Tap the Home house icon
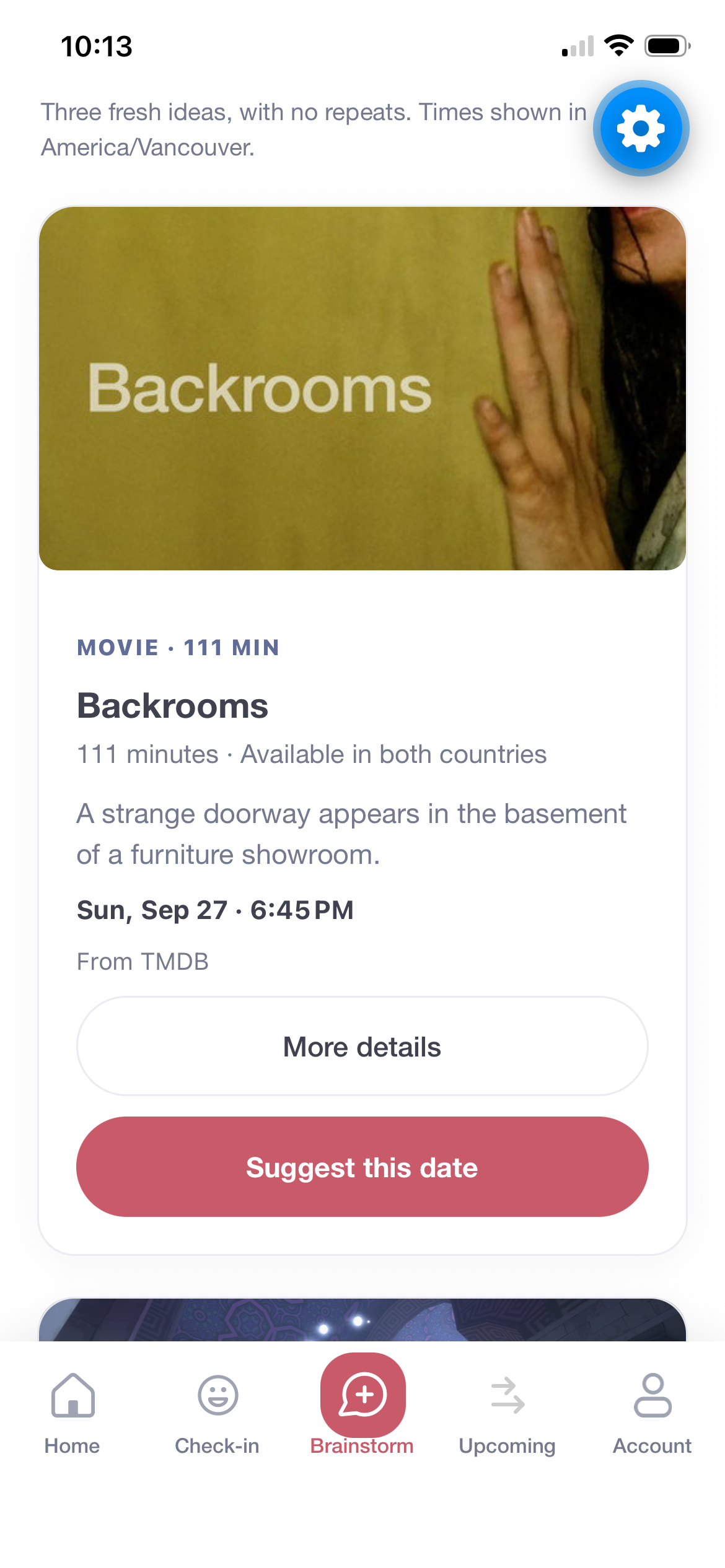Image resolution: width=725 pixels, height=1568 pixels. (x=72, y=1395)
